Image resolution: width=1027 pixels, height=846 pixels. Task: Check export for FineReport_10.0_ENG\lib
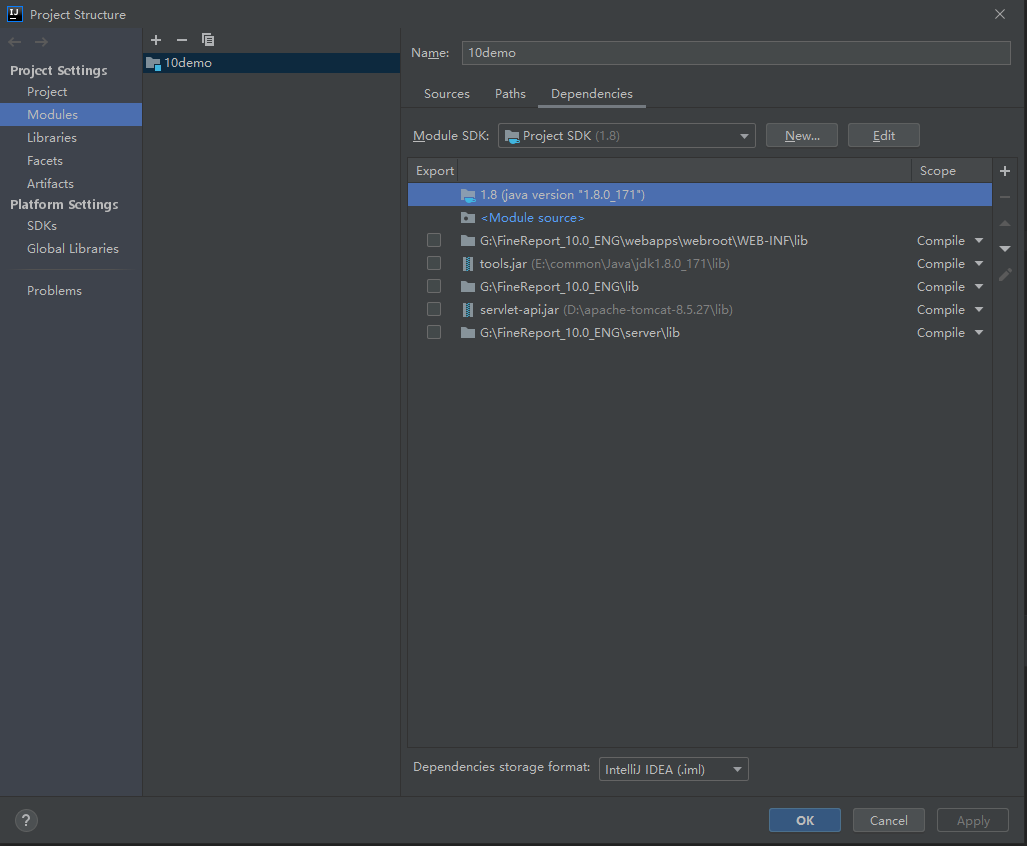(434, 286)
